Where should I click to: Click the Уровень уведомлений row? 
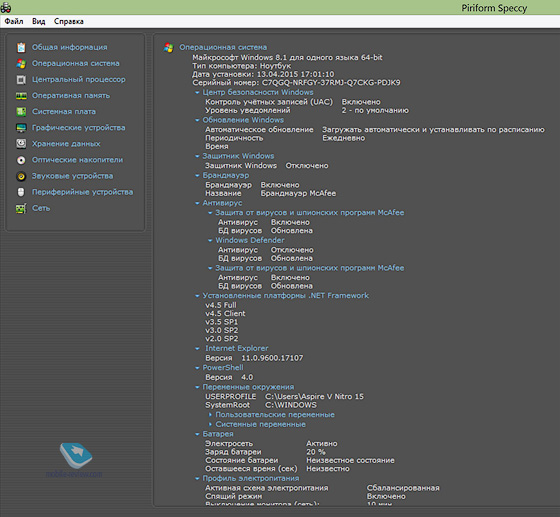point(307,111)
